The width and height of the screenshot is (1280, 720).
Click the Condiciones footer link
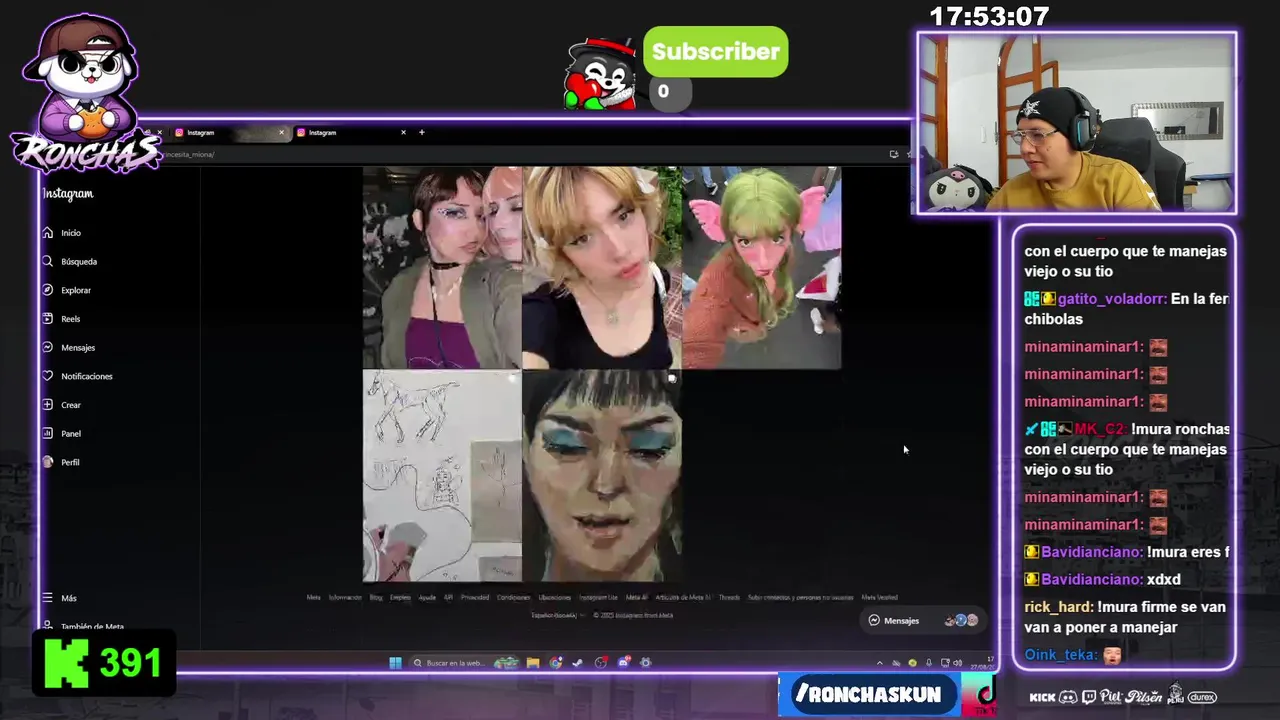point(514,598)
